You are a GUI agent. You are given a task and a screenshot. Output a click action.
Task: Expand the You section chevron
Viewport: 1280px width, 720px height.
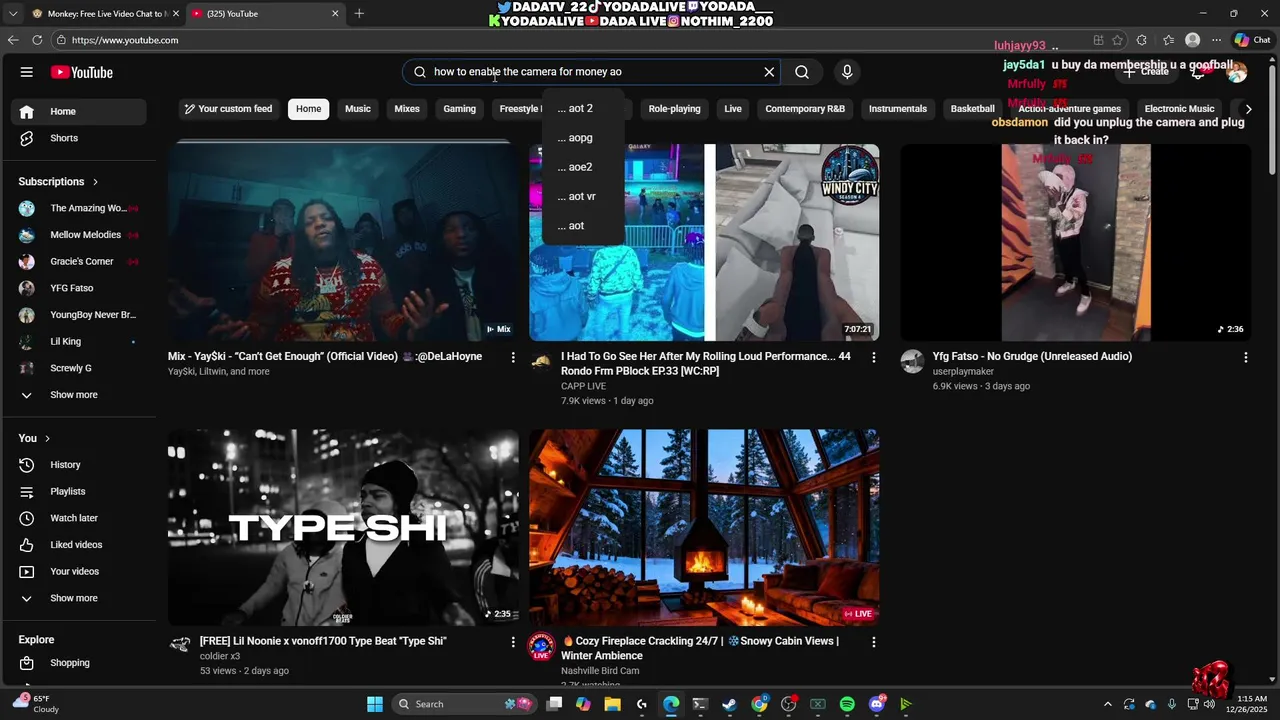[47, 439]
